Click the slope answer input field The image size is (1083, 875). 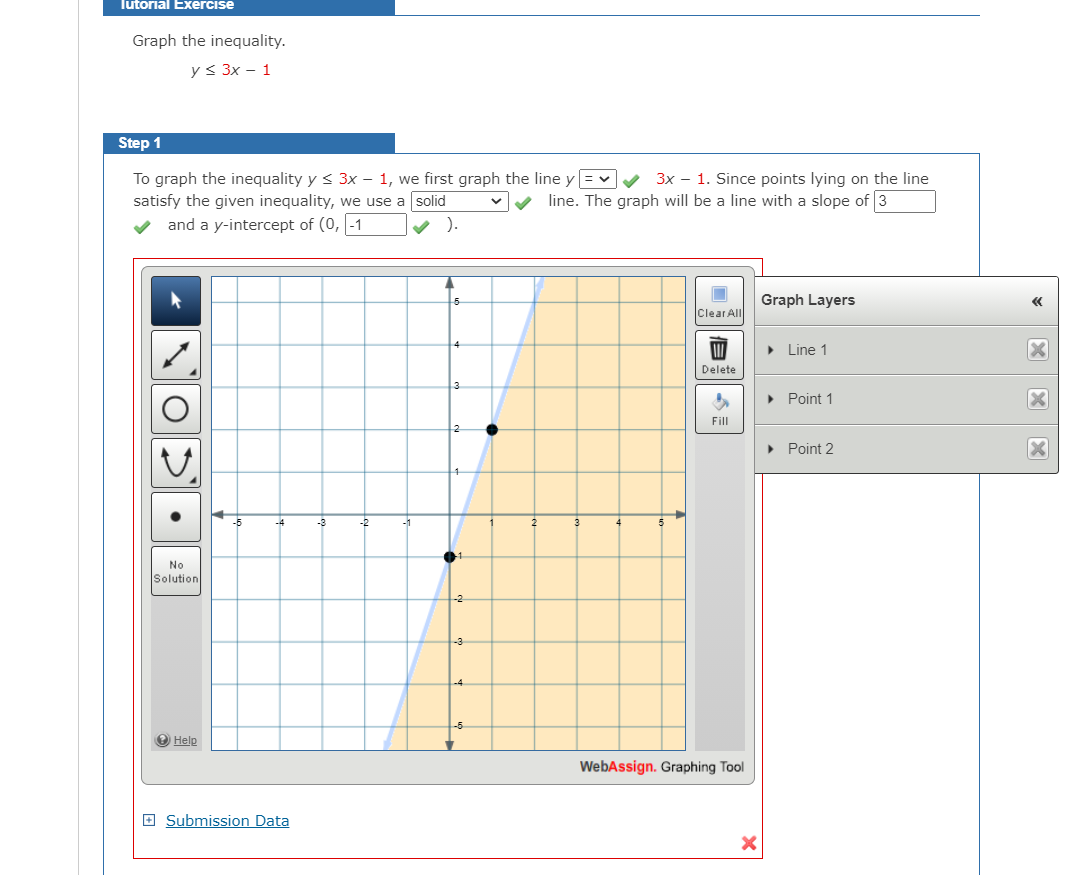[905, 201]
